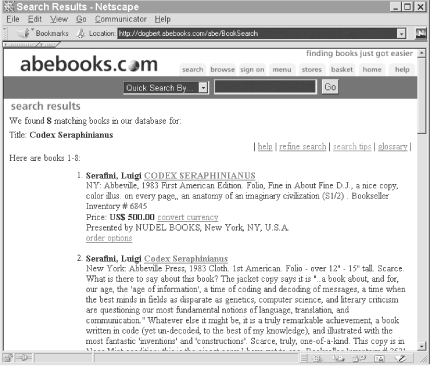Open the refine search link

click(303, 147)
